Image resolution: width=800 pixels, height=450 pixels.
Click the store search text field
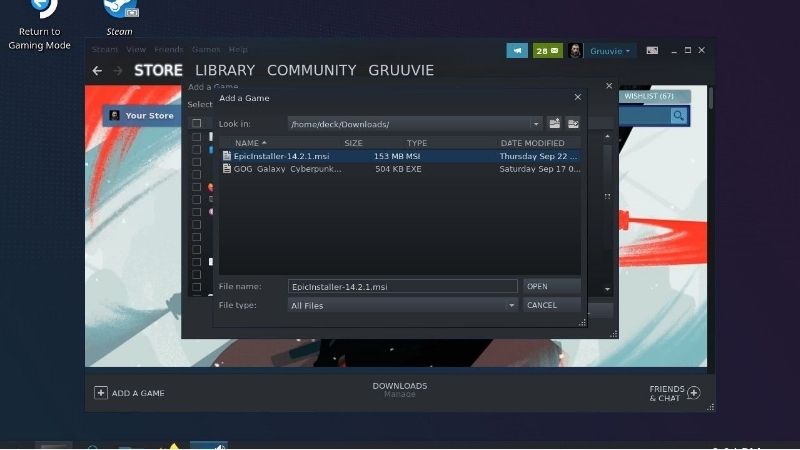[645, 116]
